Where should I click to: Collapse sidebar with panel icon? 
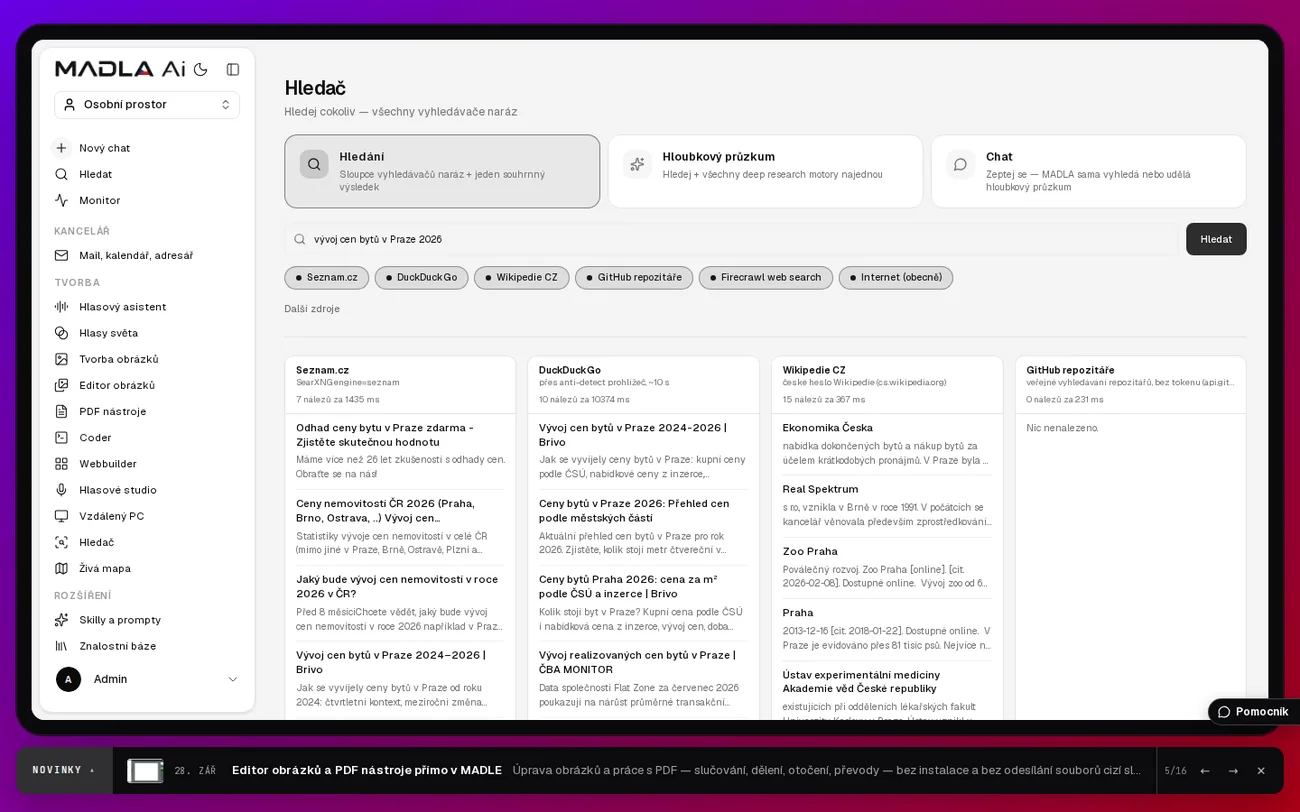click(x=233, y=69)
